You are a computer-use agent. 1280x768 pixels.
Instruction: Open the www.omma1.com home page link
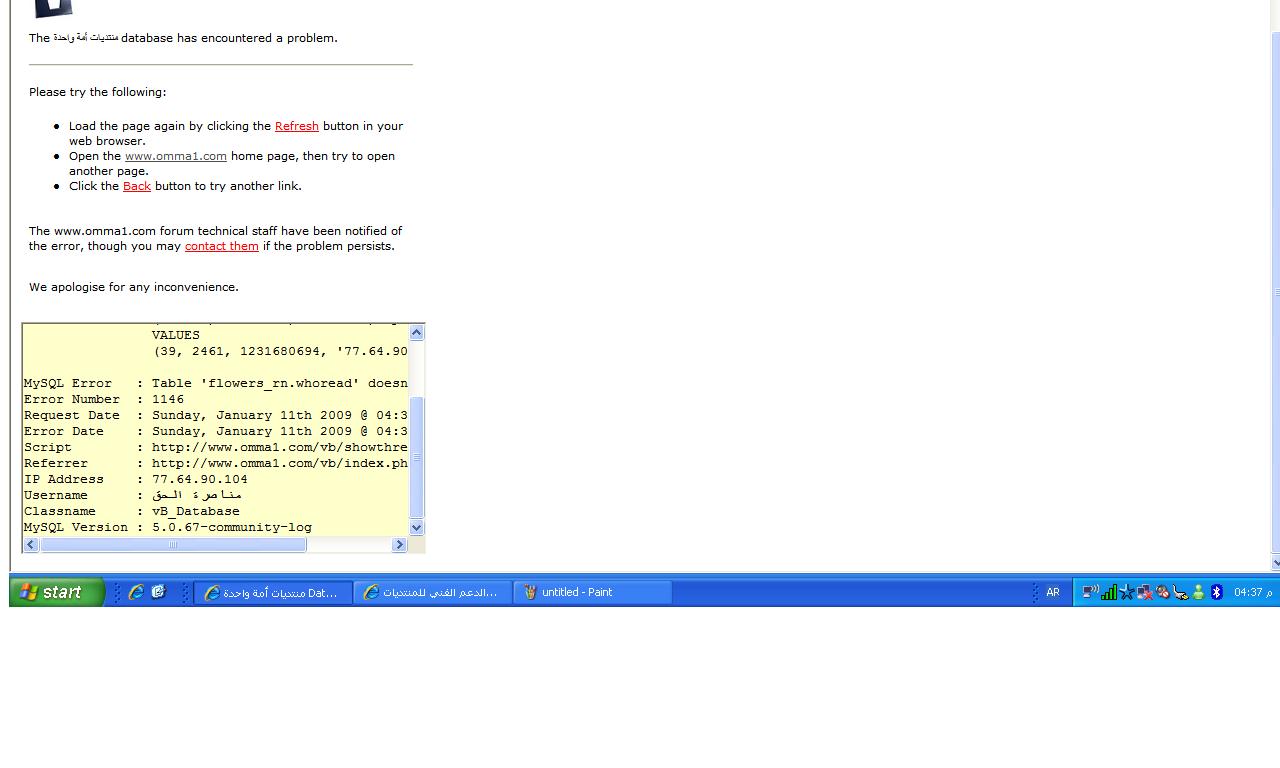point(175,156)
